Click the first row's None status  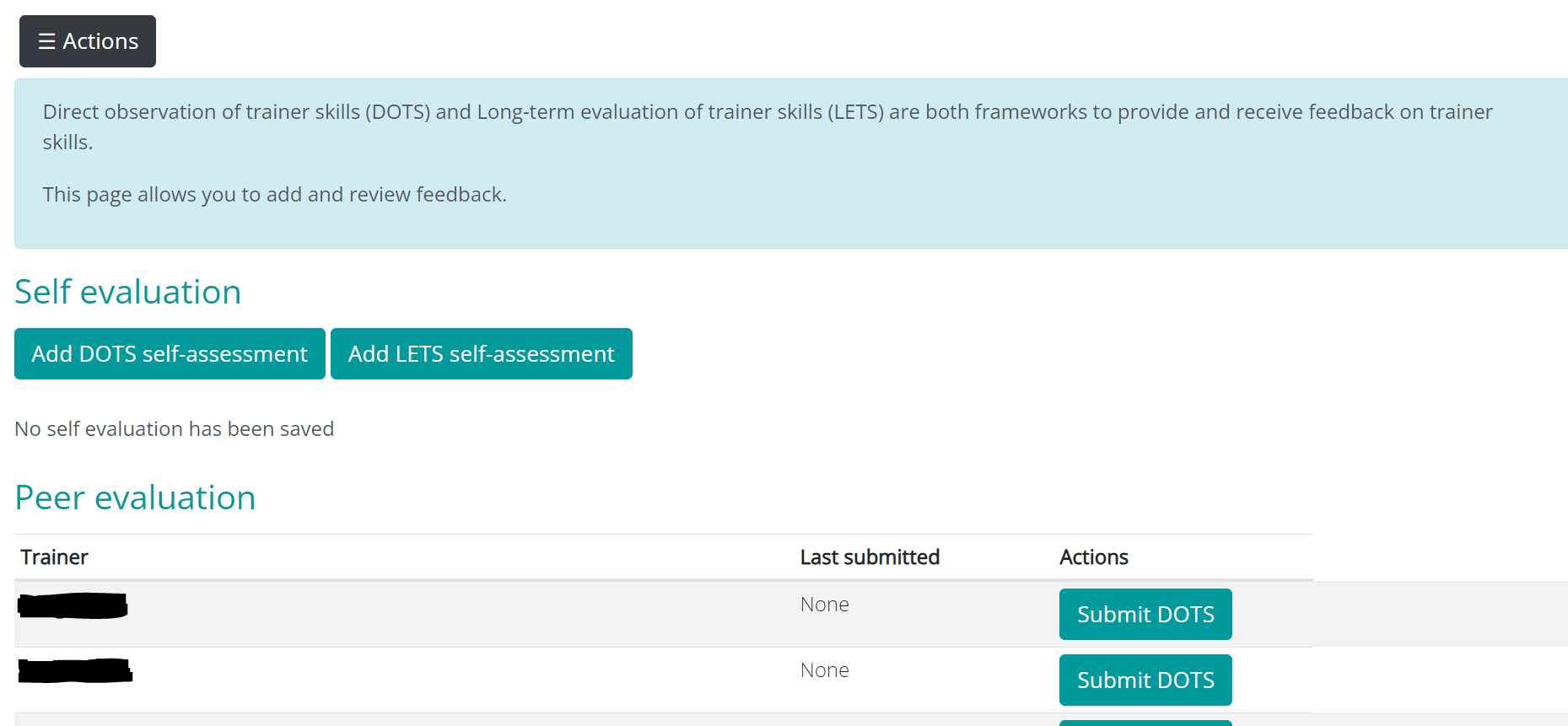824,604
